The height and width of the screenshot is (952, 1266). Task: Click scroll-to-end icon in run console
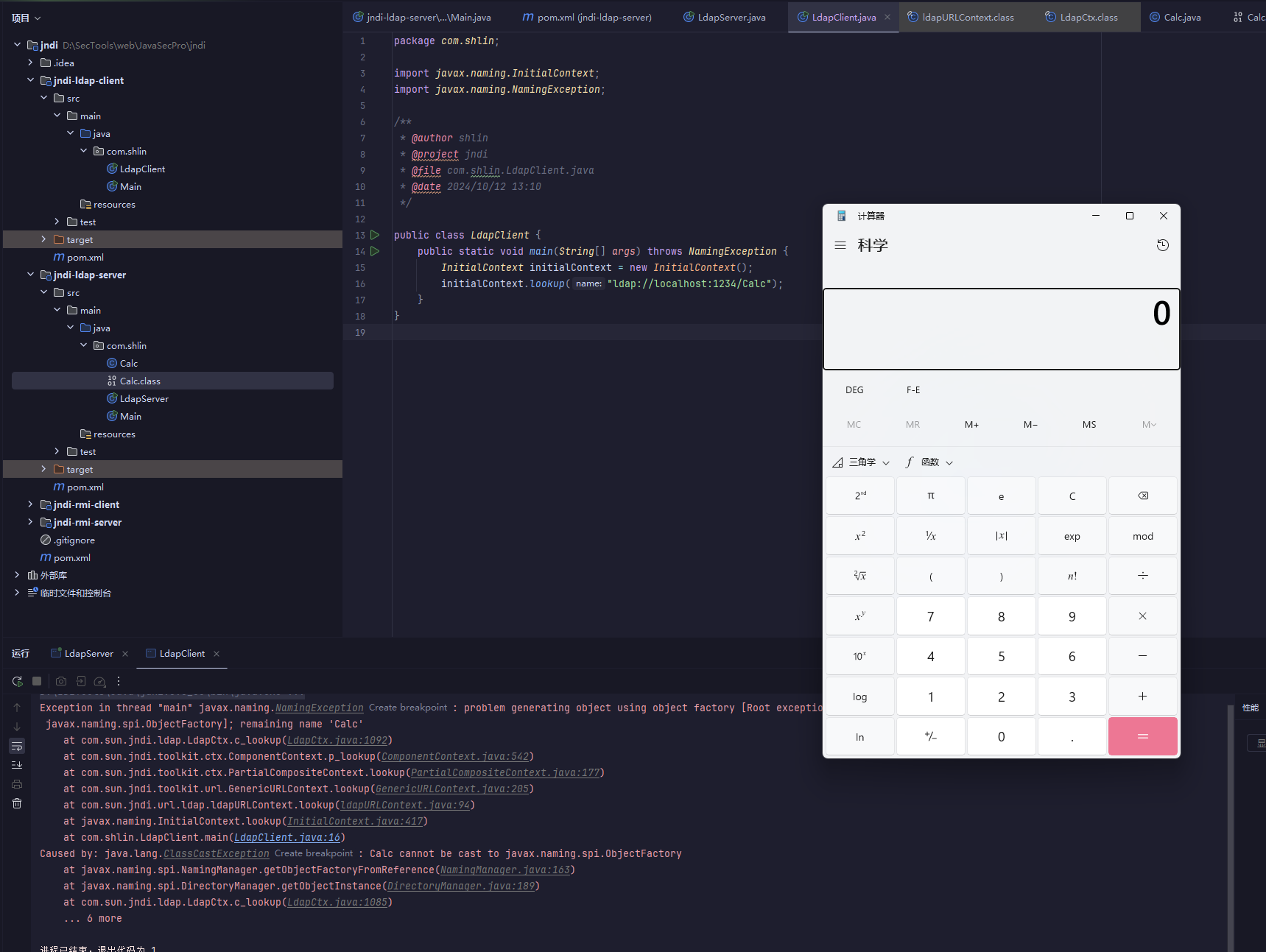[x=17, y=765]
